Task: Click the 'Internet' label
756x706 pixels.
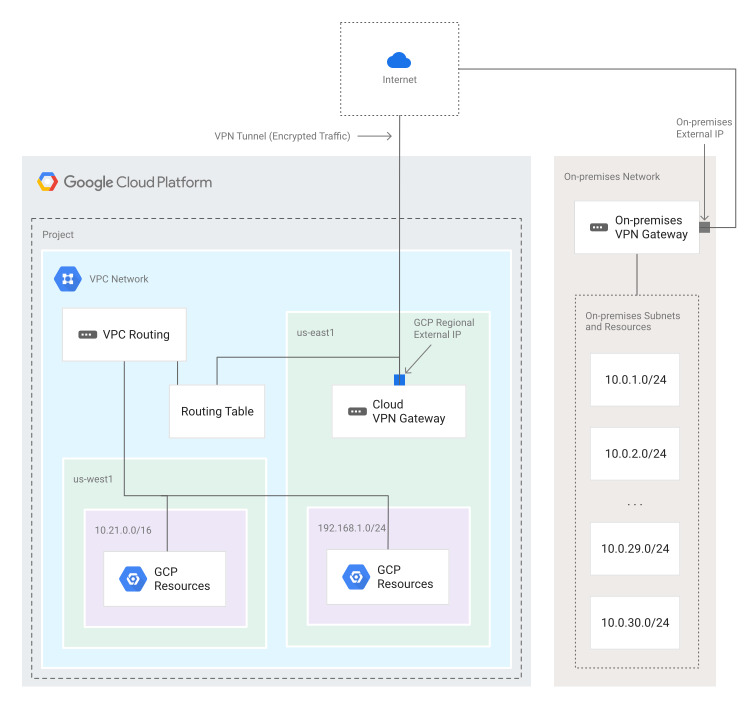Action: pyautogui.click(x=399, y=80)
